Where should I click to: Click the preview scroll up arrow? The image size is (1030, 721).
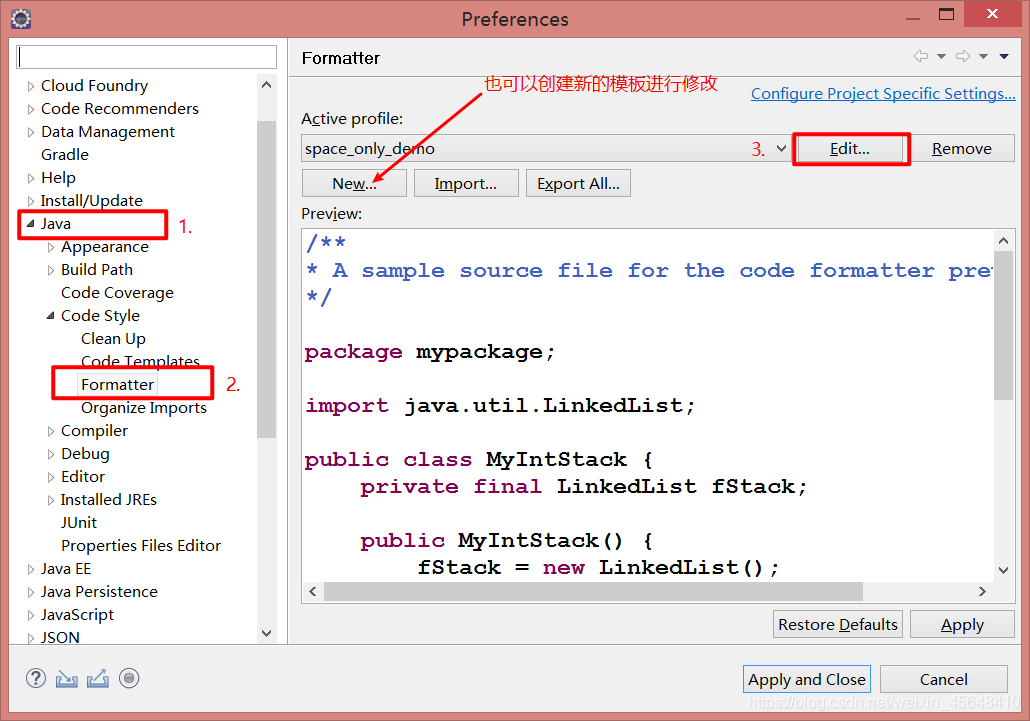1003,240
